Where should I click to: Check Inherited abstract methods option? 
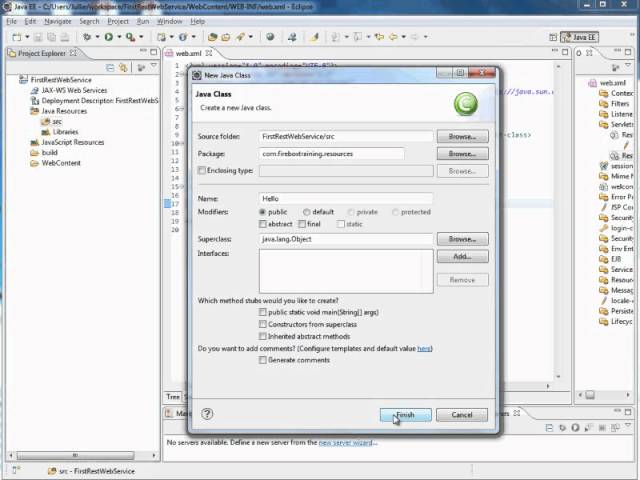(262, 336)
